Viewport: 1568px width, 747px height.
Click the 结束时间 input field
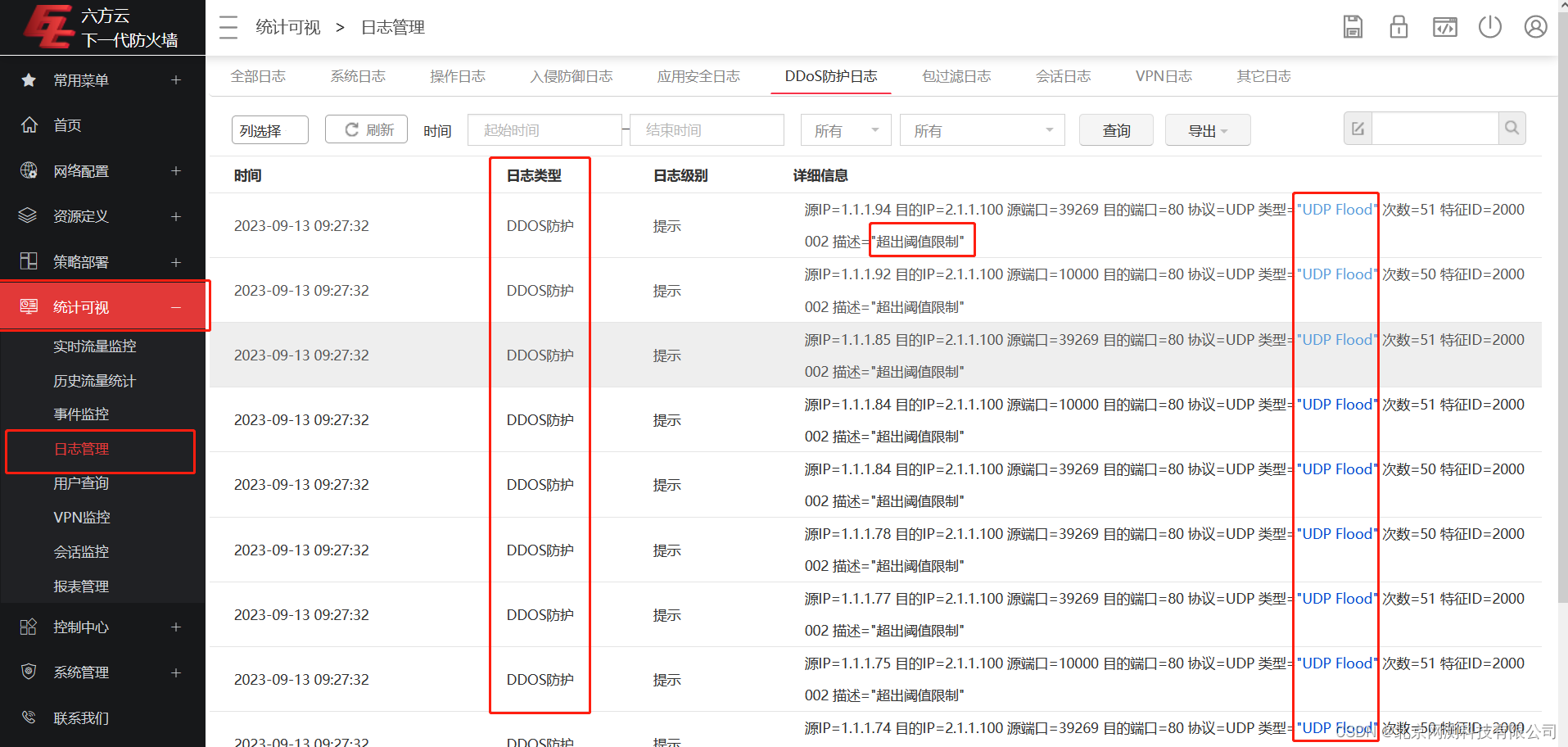[707, 130]
